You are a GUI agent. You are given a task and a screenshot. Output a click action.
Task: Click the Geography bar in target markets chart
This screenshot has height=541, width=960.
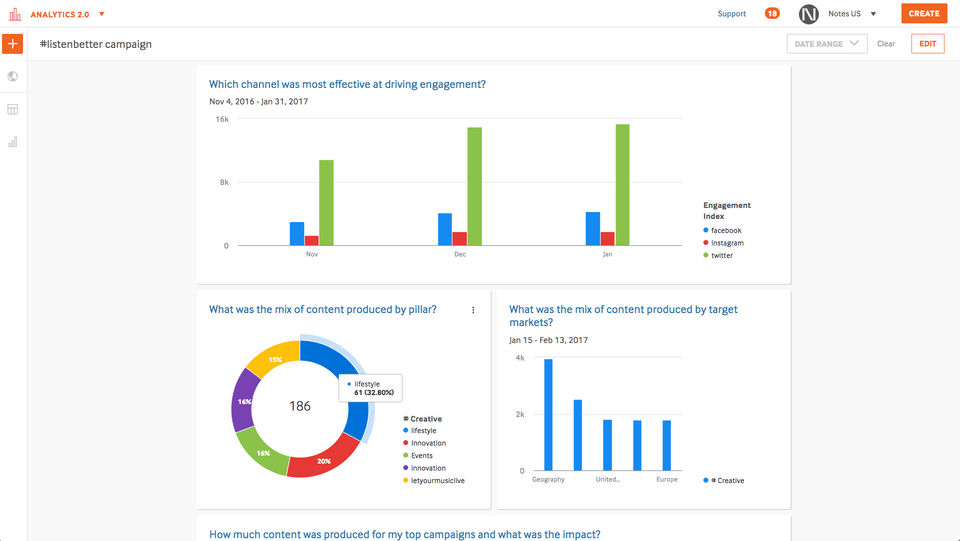coord(549,414)
